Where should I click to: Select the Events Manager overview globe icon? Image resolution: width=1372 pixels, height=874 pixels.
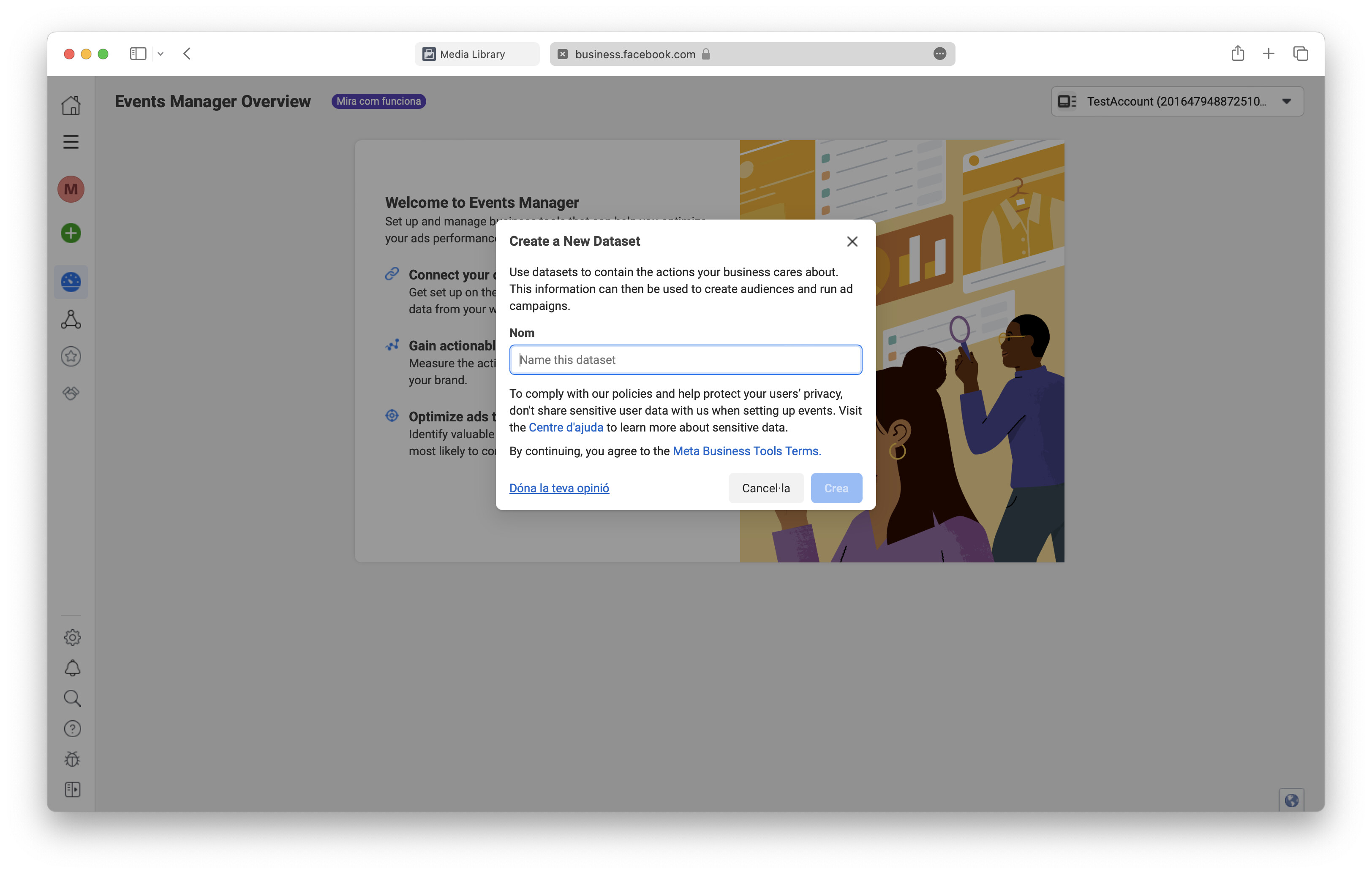[71, 282]
